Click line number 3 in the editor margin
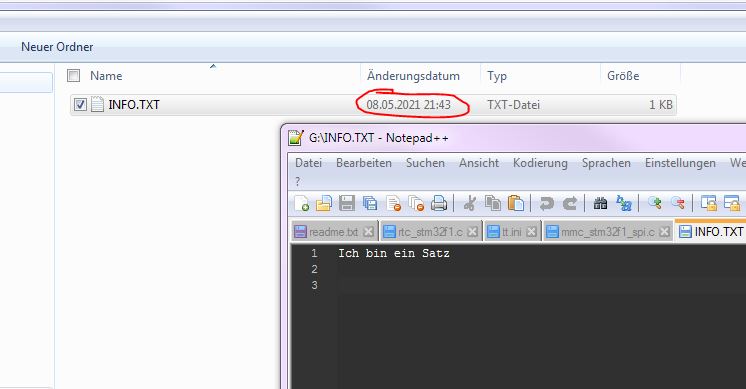The height and width of the screenshot is (389, 746). coord(314,285)
